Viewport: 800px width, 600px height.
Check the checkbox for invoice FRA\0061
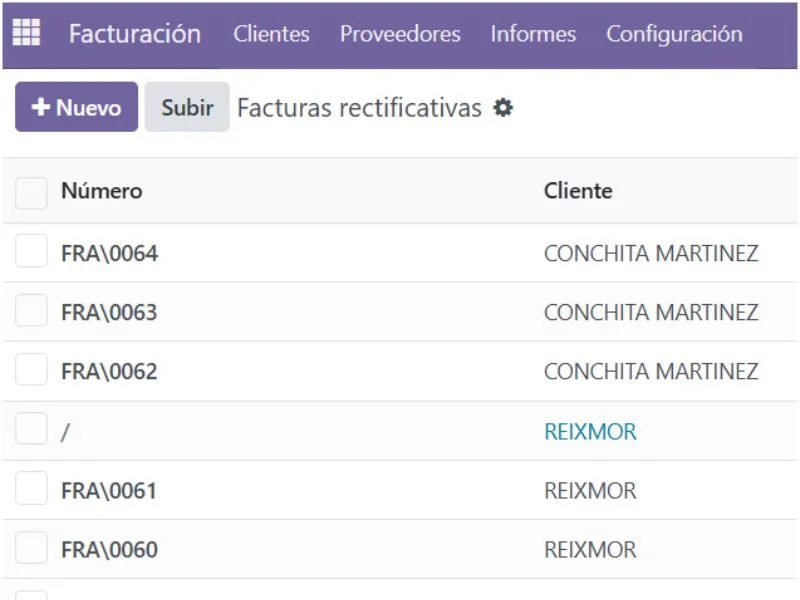click(x=30, y=489)
